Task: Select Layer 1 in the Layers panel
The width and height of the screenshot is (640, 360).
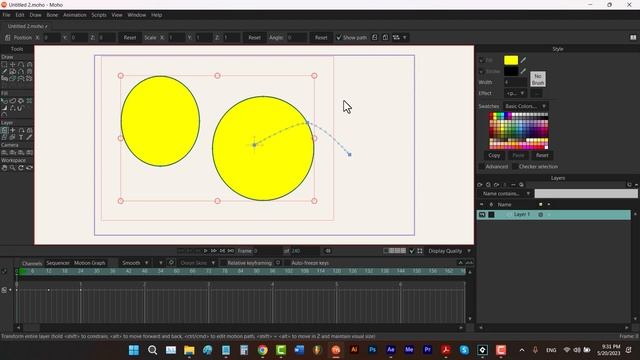Action: [553, 214]
